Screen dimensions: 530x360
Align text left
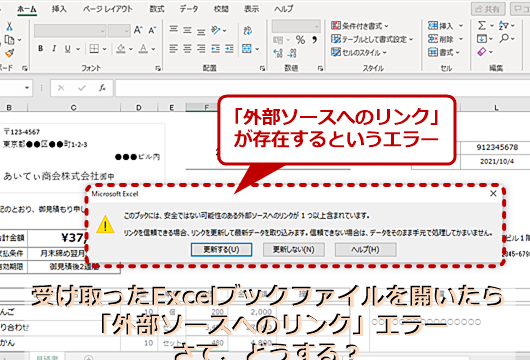173,49
